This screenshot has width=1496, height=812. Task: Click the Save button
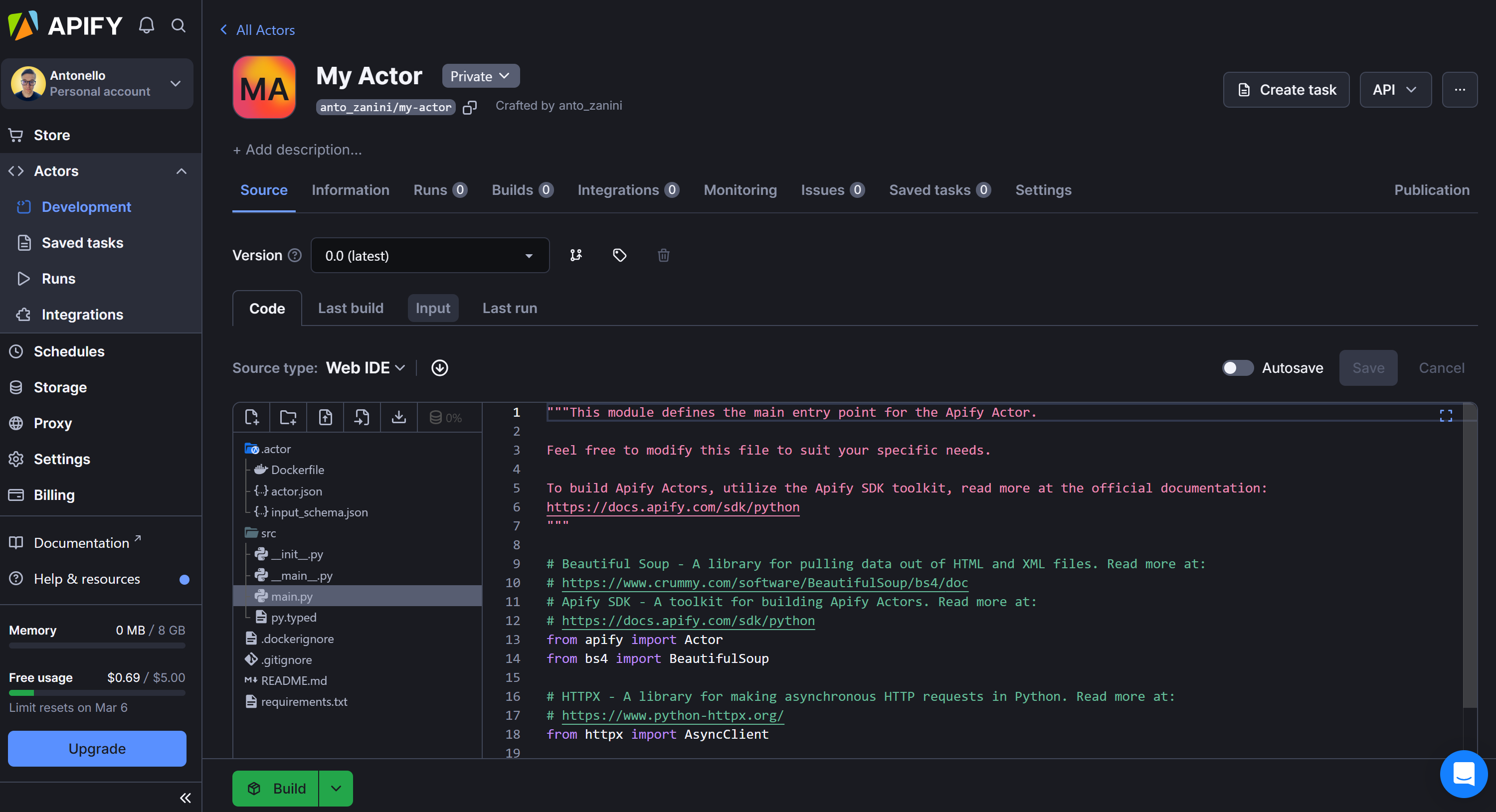tap(1368, 367)
